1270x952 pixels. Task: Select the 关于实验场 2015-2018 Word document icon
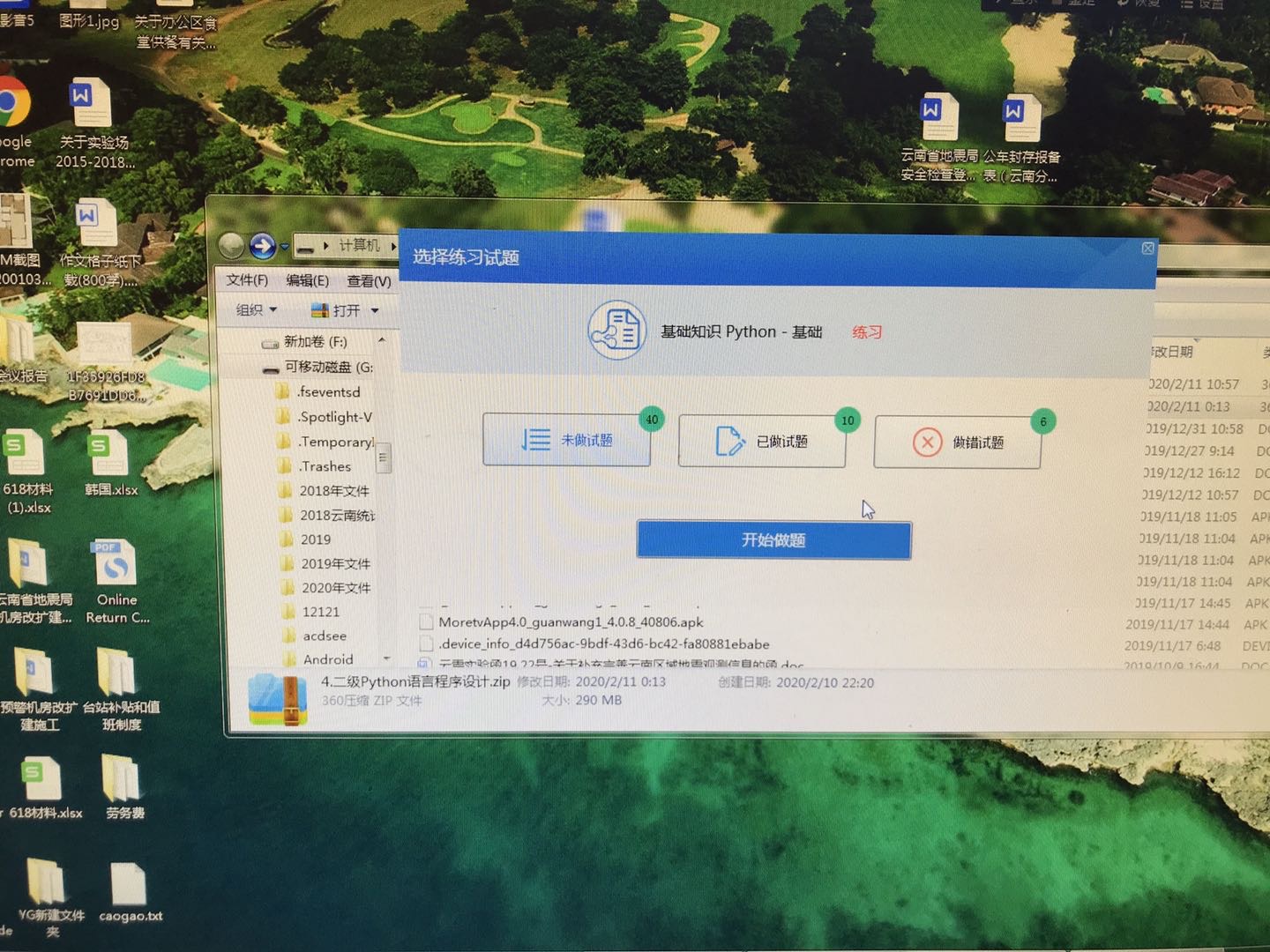(x=90, y=104)
